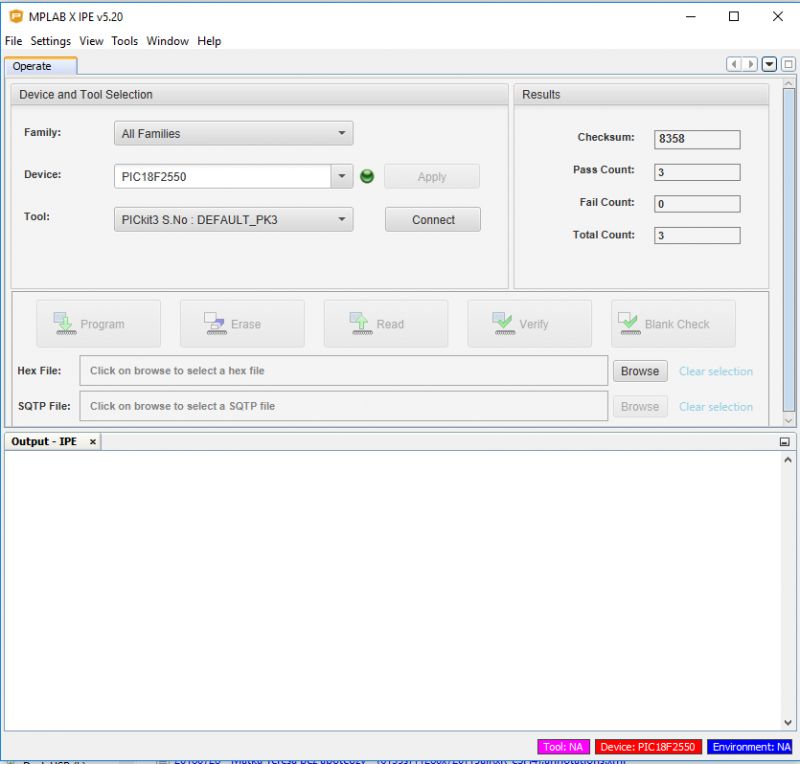800x764 pixels.
Task: Click the MPLAB X IPE app icon
Action: coord(16,16)
